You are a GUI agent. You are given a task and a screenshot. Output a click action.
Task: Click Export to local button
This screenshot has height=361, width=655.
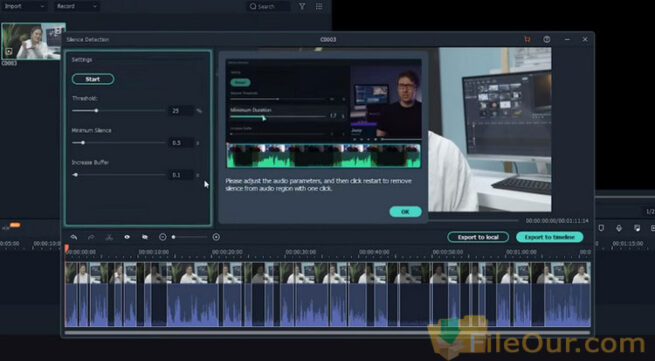click(478, 237)
